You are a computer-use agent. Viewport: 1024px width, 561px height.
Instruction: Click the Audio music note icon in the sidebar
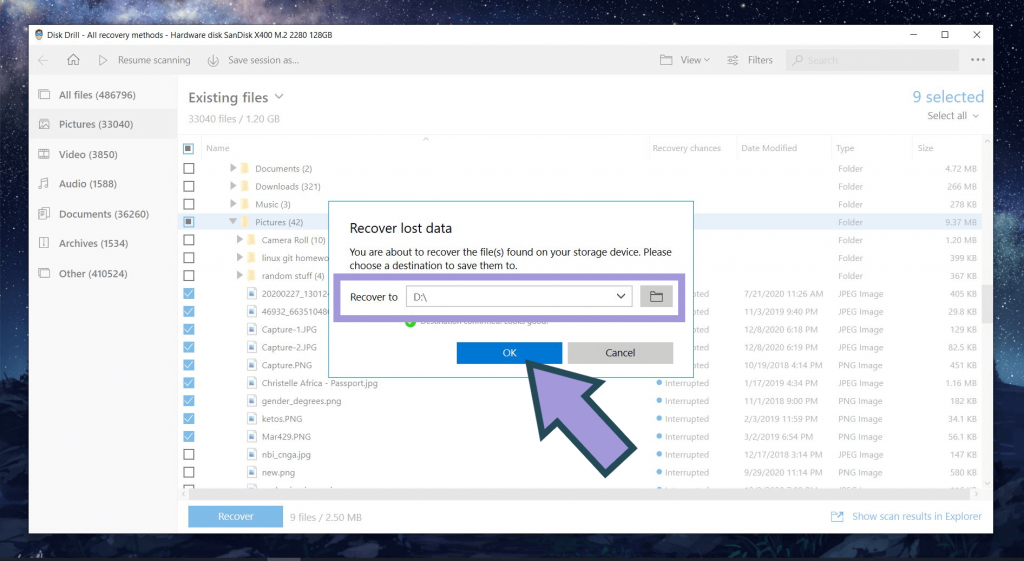click(44, 184)
